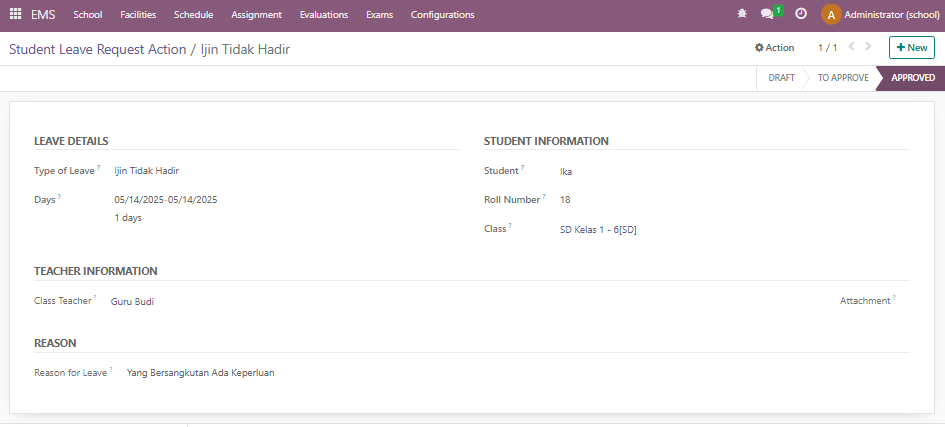Viewport: 945px width, 427px height.
Task: Select the TO APPROVE status stage
Action: point(843,78)
